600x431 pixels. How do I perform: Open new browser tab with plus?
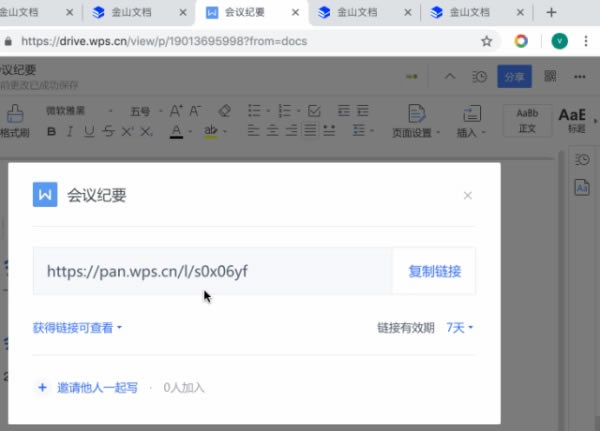[551, 13]
